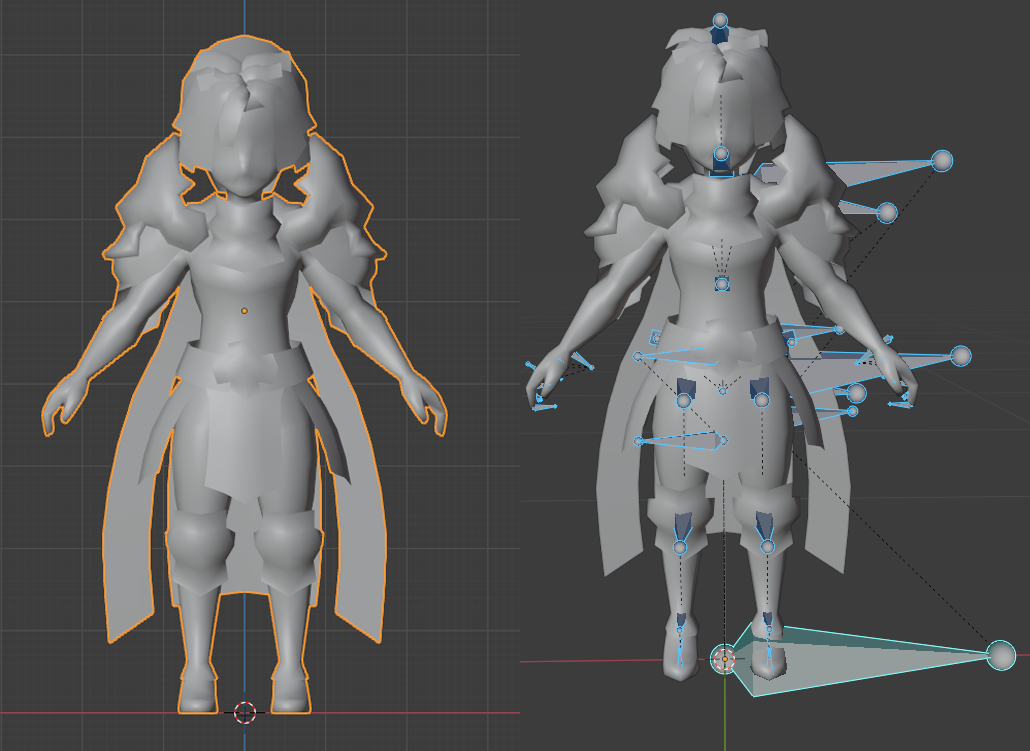Select the horizontal bone across the lower skirt
The width and height of the screenshot is (1030, 751).
(682, 440)
